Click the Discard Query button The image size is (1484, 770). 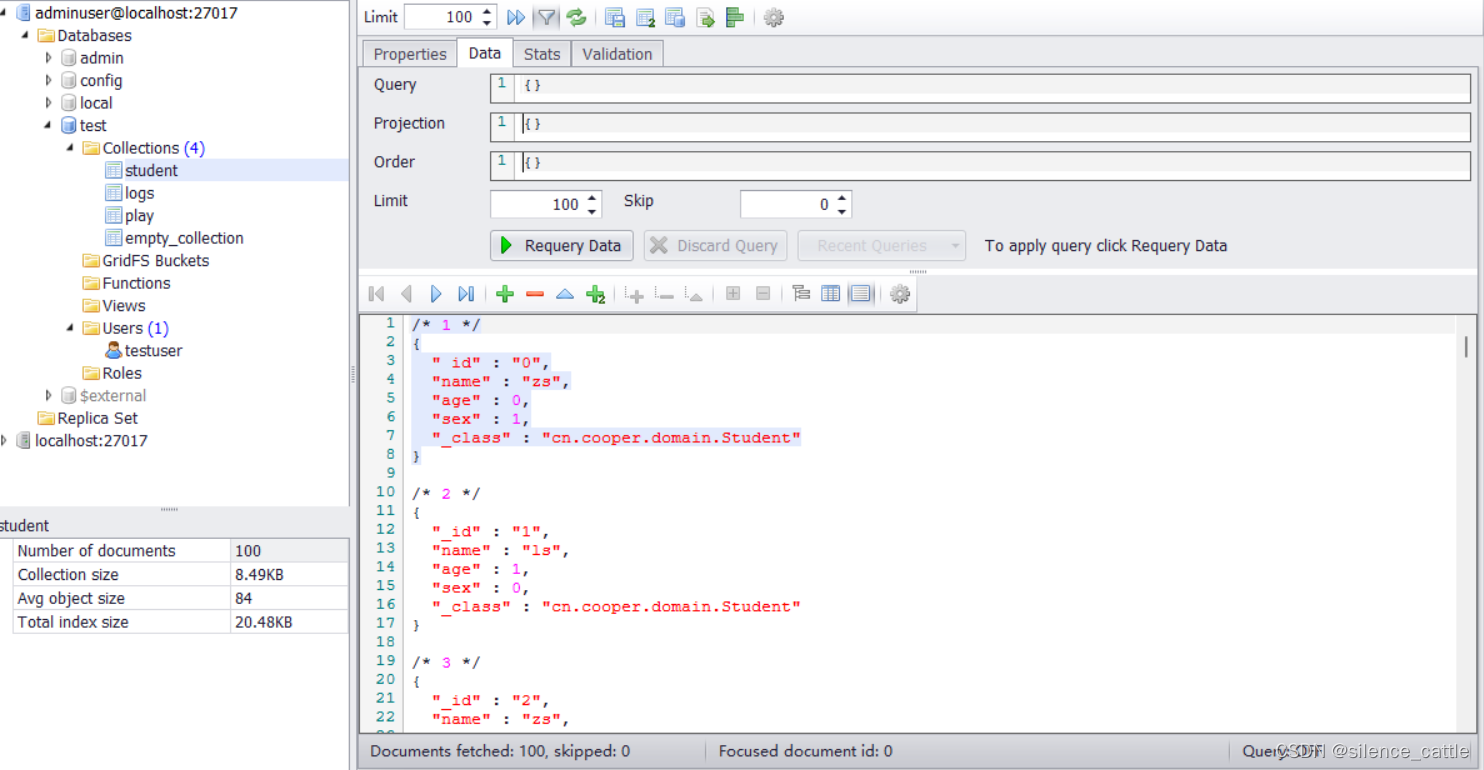pos(714,245)
